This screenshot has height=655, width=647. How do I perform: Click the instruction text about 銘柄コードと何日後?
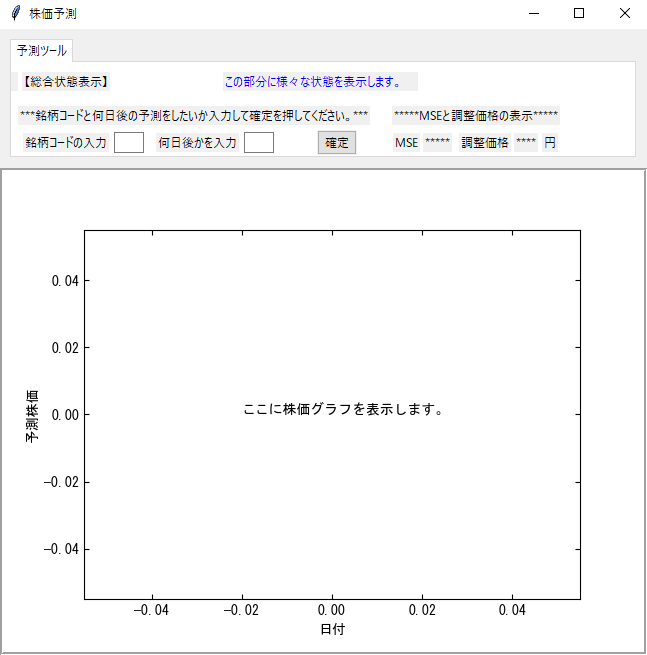[x=194, y=116]
